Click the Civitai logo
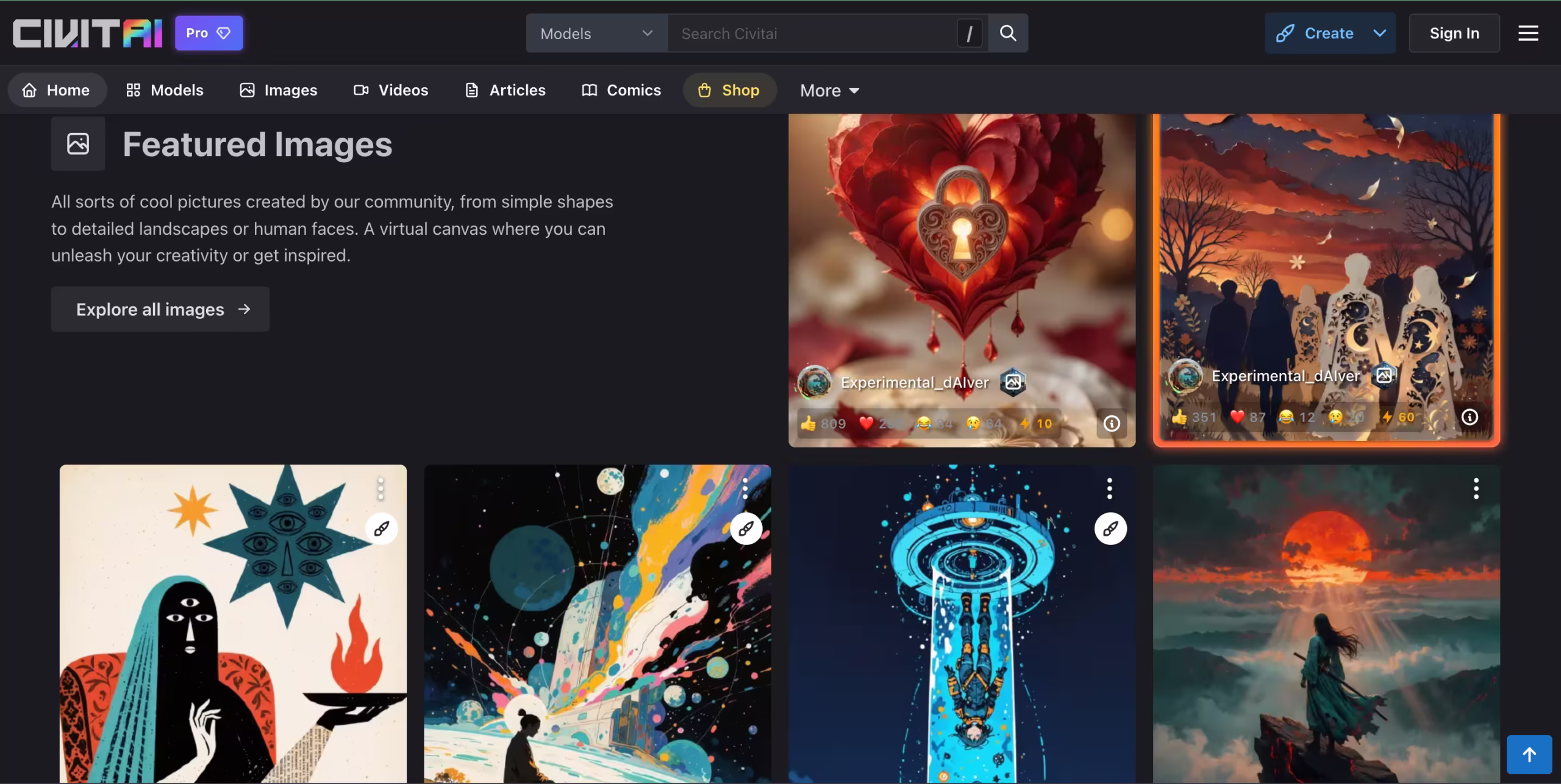The image size is (1561, 784). point(87,33)
